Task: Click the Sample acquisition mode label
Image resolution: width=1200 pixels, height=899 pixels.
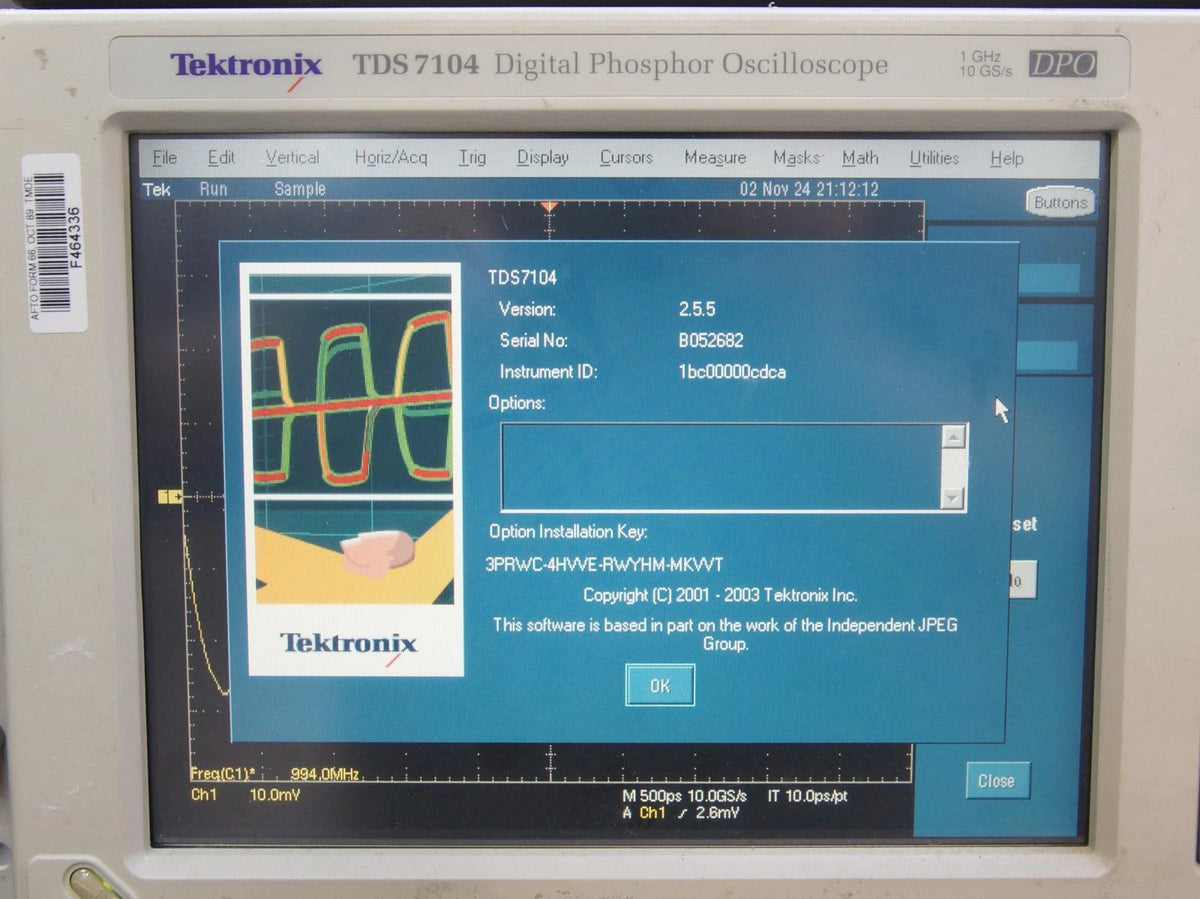Action: click(x=300, y=188)
